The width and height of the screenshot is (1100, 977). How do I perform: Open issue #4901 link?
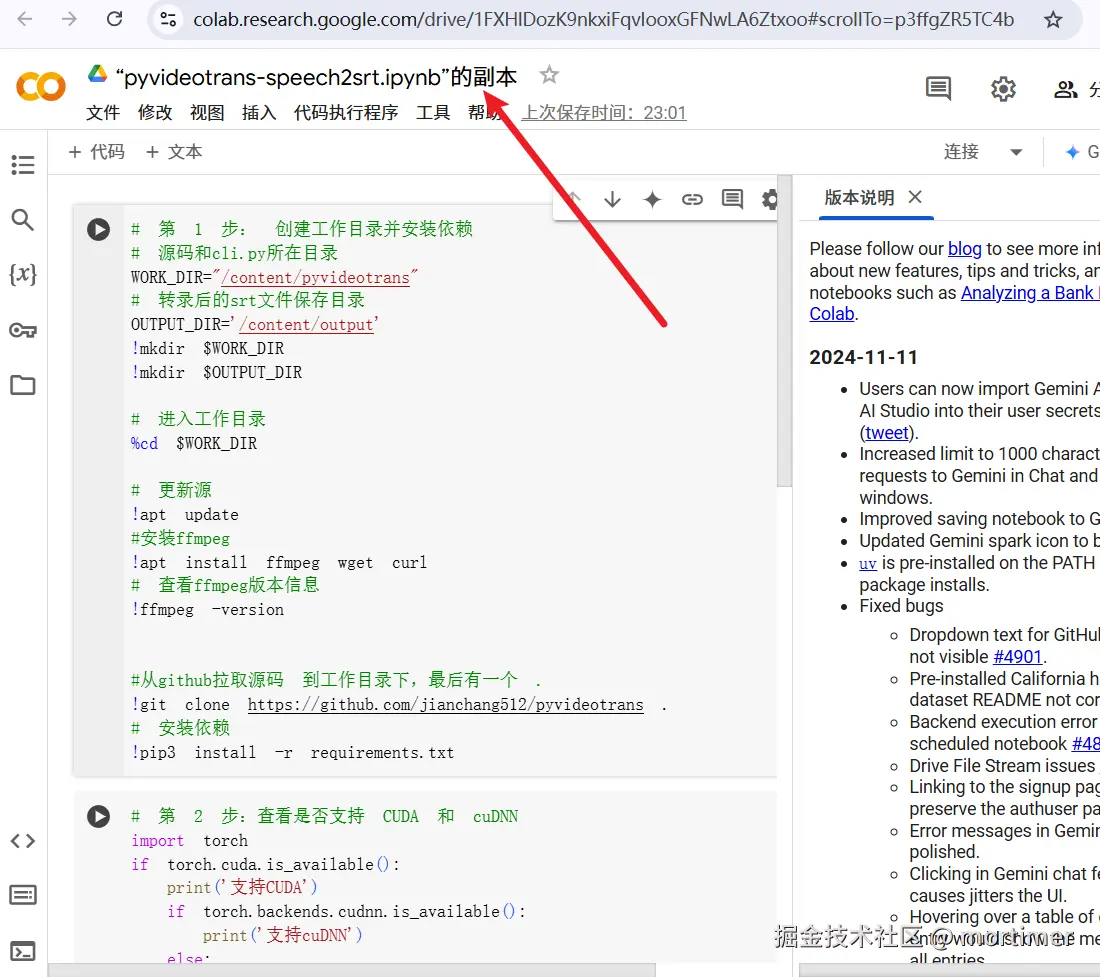[1017, 657]
